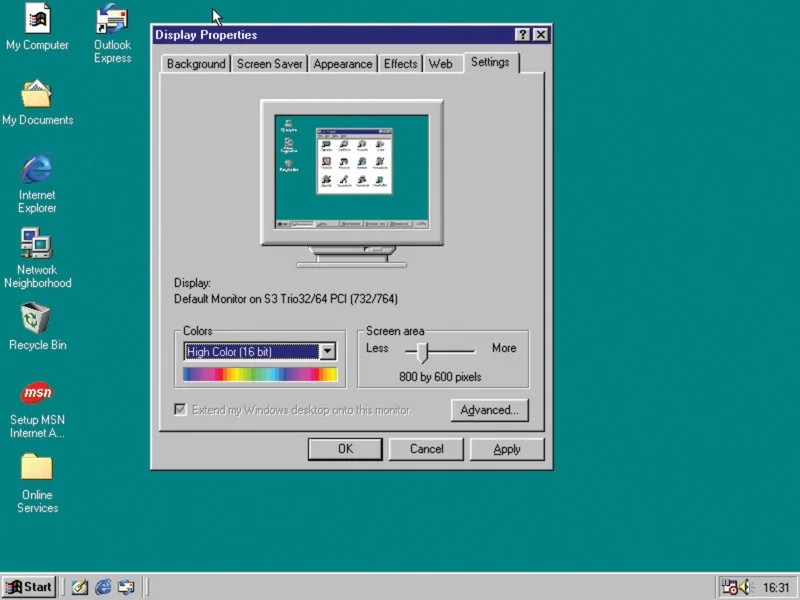
Task: Select High Color (16 bit) combo box
Action: [x=250, y=352]
